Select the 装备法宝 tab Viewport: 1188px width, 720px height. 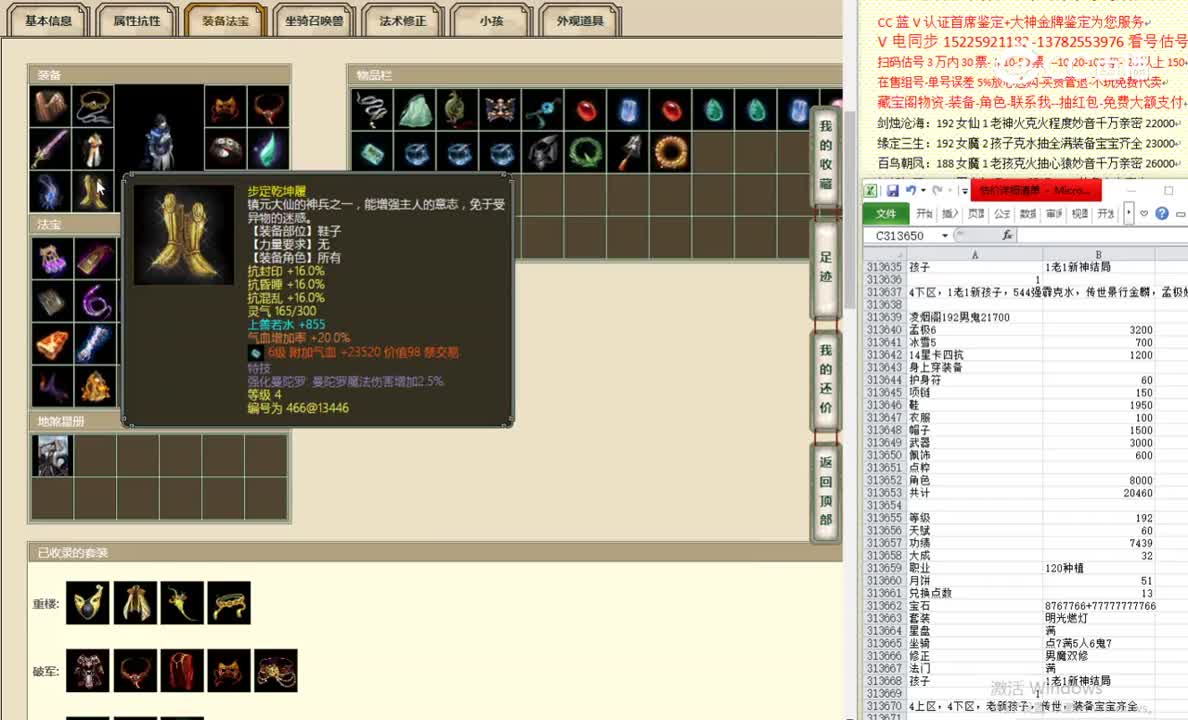point(226,20)
